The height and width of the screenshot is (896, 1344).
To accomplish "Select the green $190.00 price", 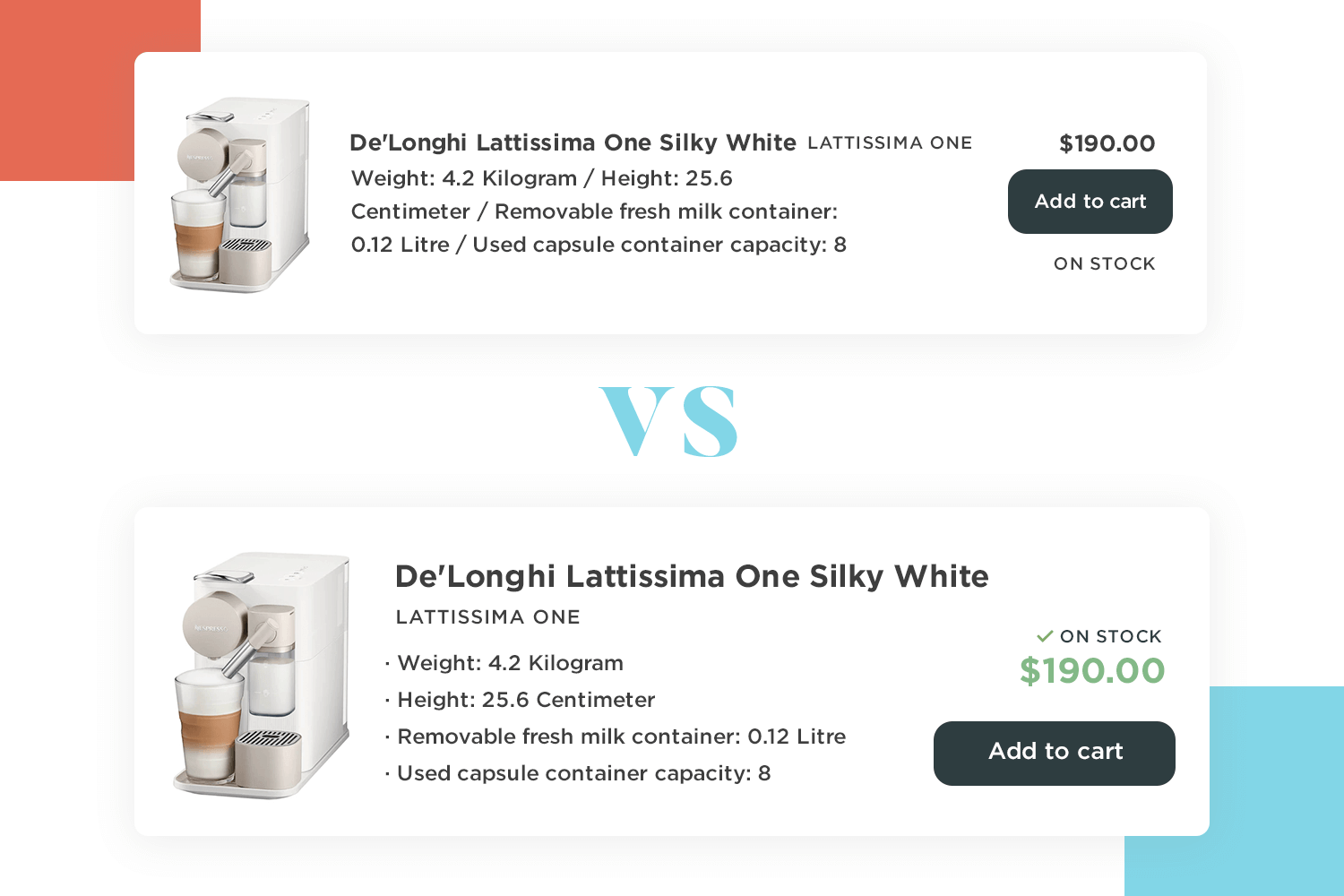I will tap(1092, 670).
